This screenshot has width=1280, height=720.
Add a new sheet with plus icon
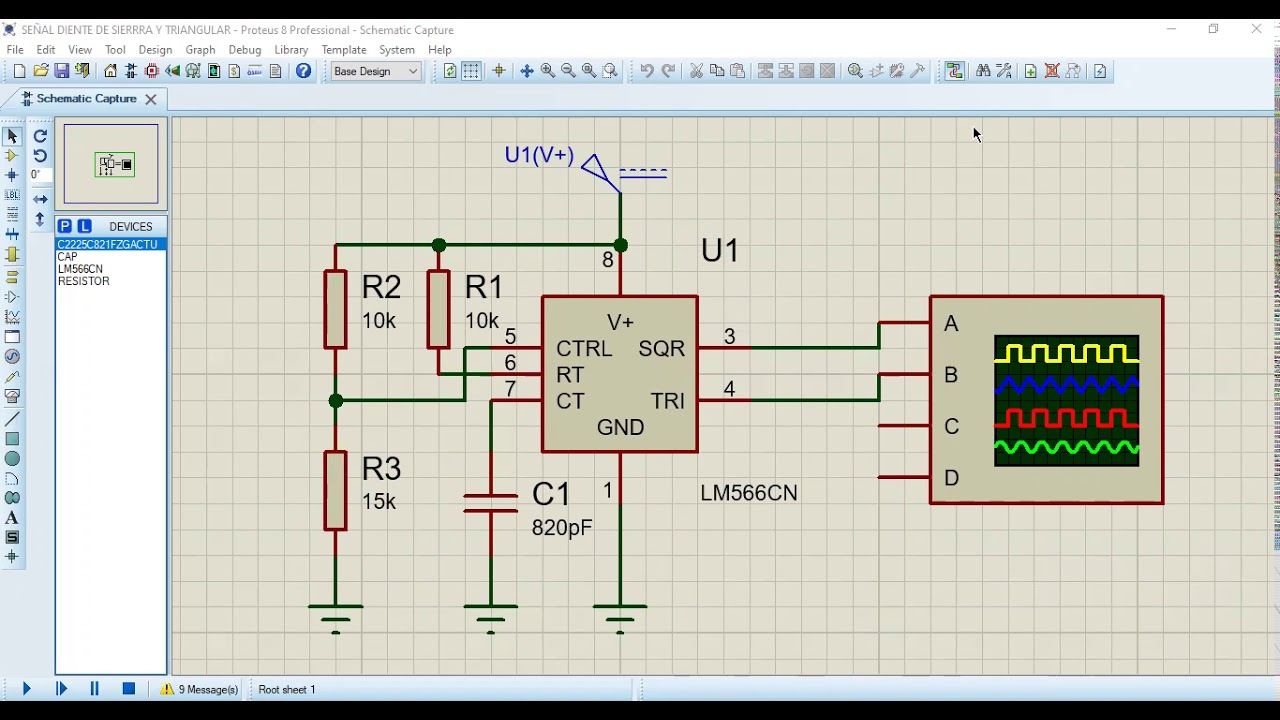[x=1031, y=71]
